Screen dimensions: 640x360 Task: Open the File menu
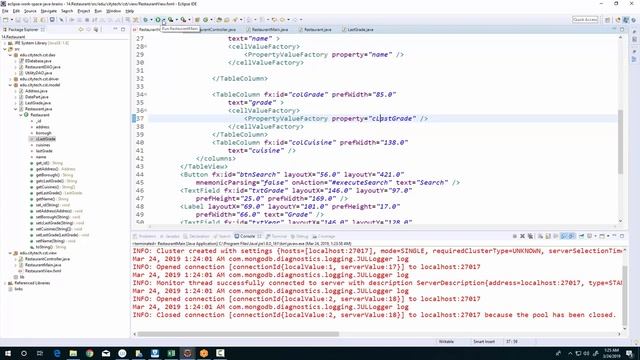[5, 11]
